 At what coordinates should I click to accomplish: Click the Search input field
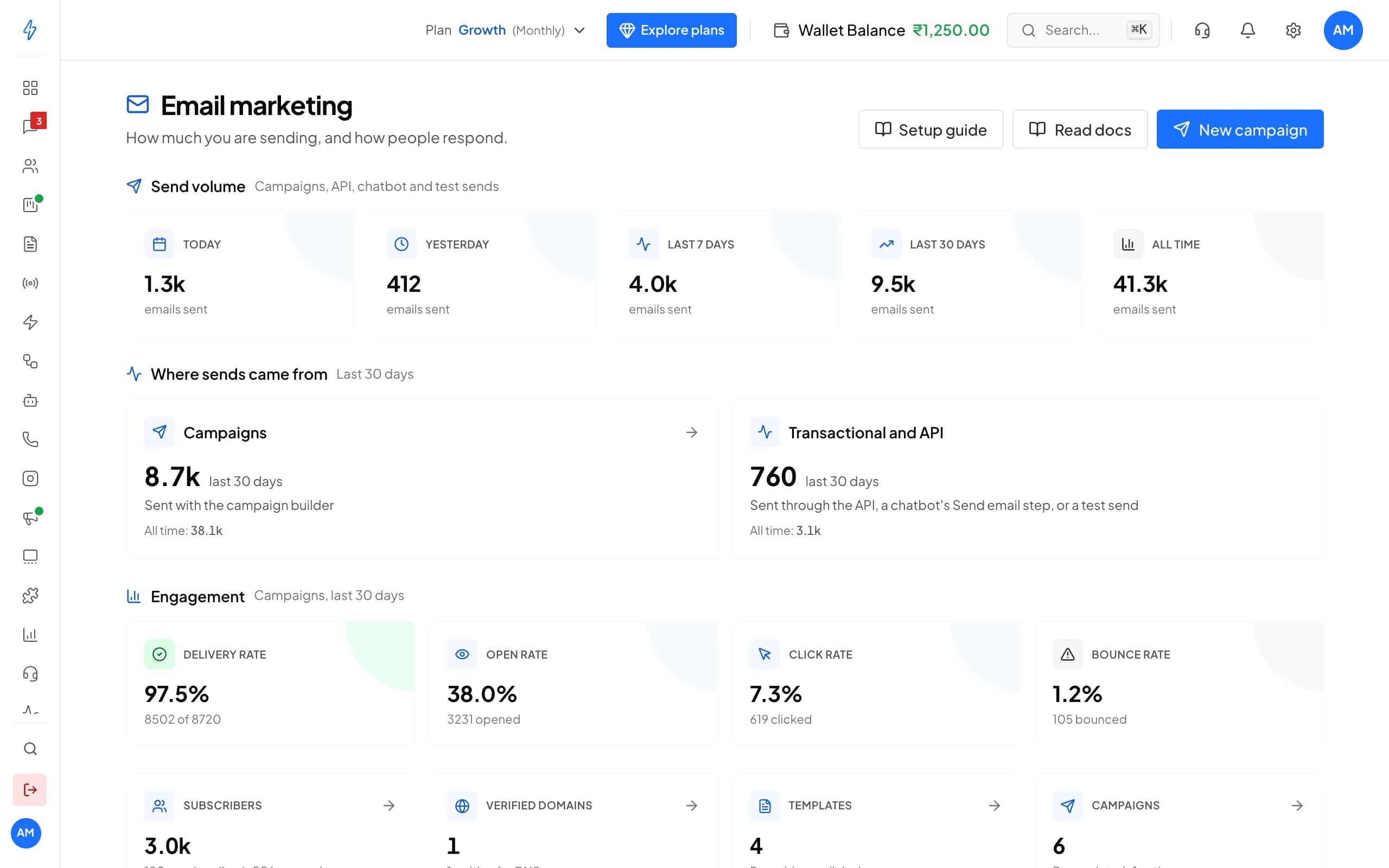point(1083,30)
